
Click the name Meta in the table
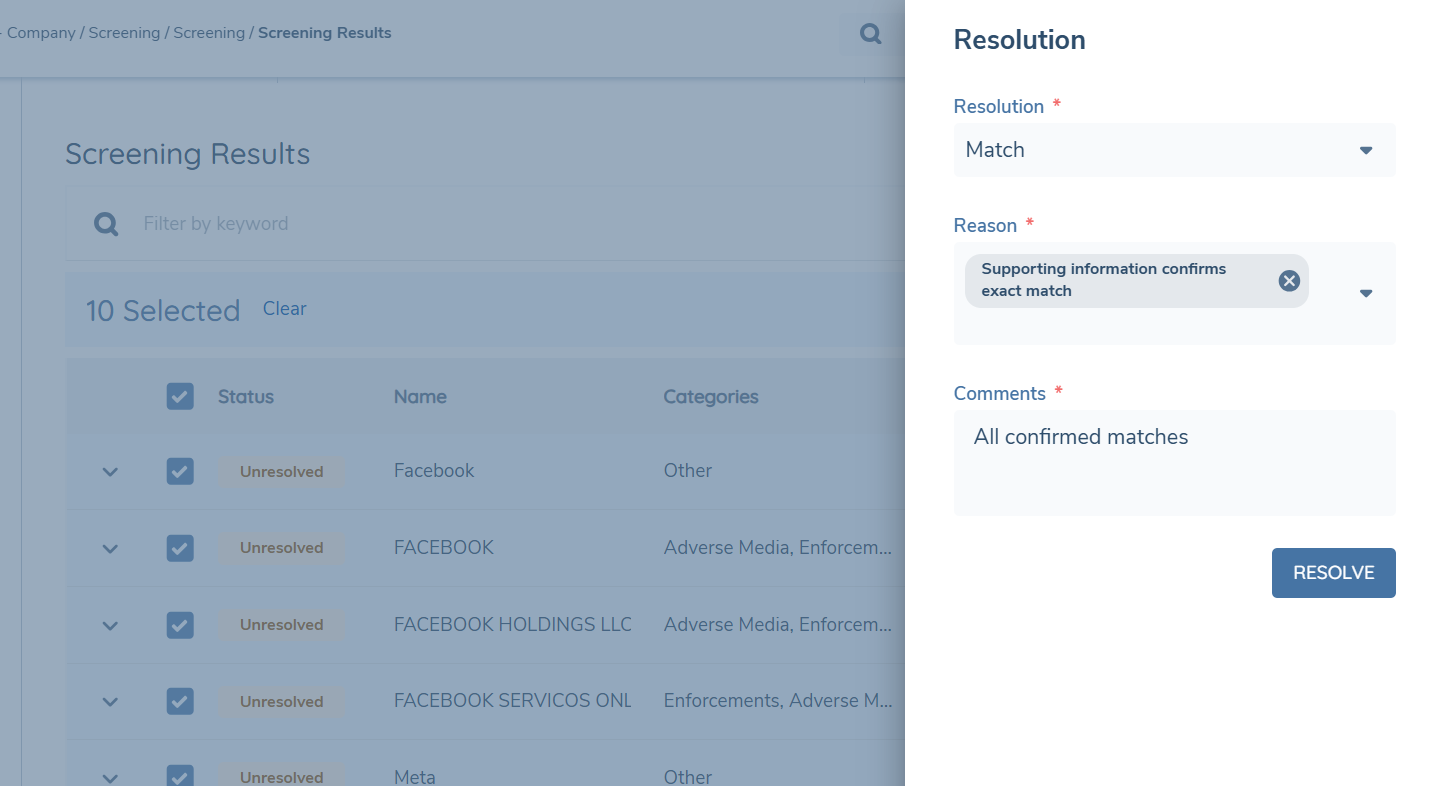pos(415,777)
